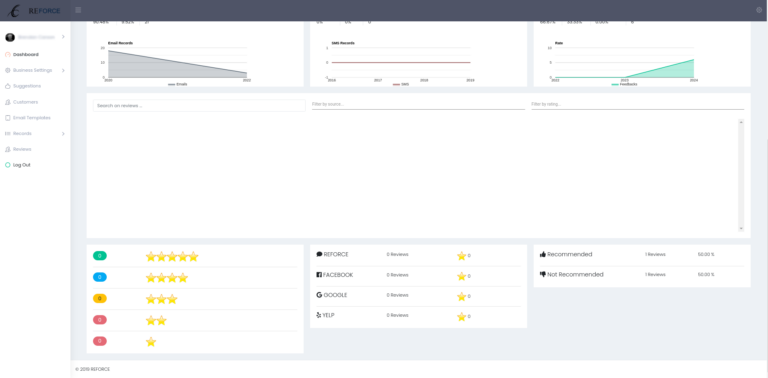Expand the Business Settings chevron
768x378 pixels.
pyautogui.click(x=63, y=71)
